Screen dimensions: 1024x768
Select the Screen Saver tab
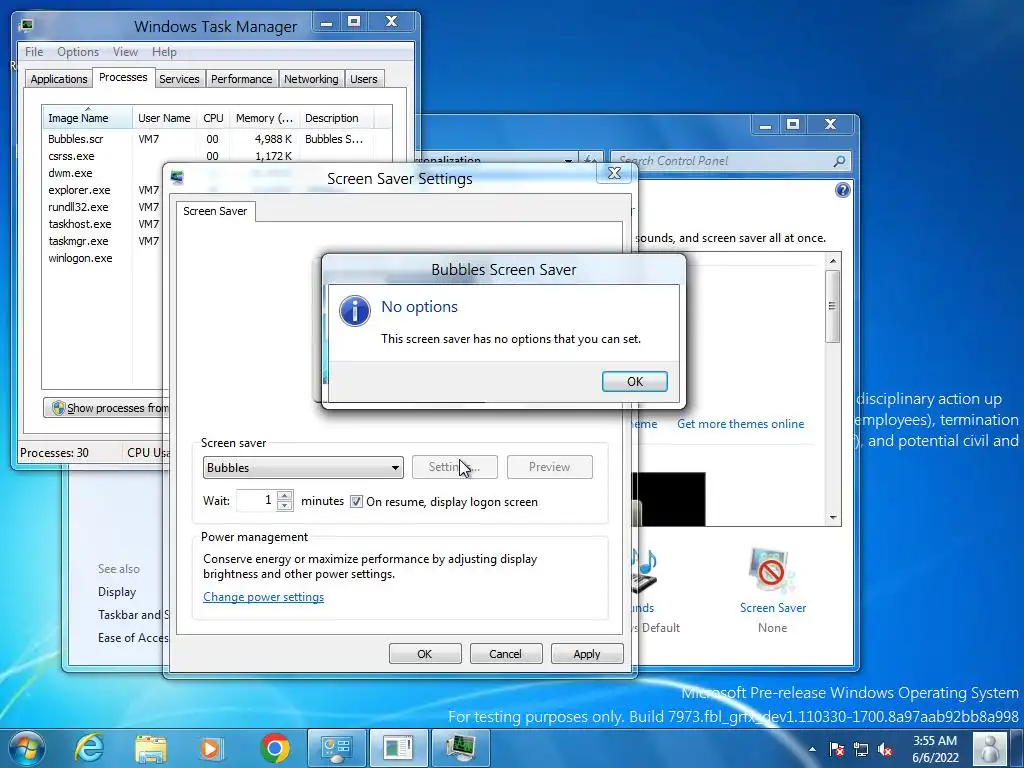[215, 211]
